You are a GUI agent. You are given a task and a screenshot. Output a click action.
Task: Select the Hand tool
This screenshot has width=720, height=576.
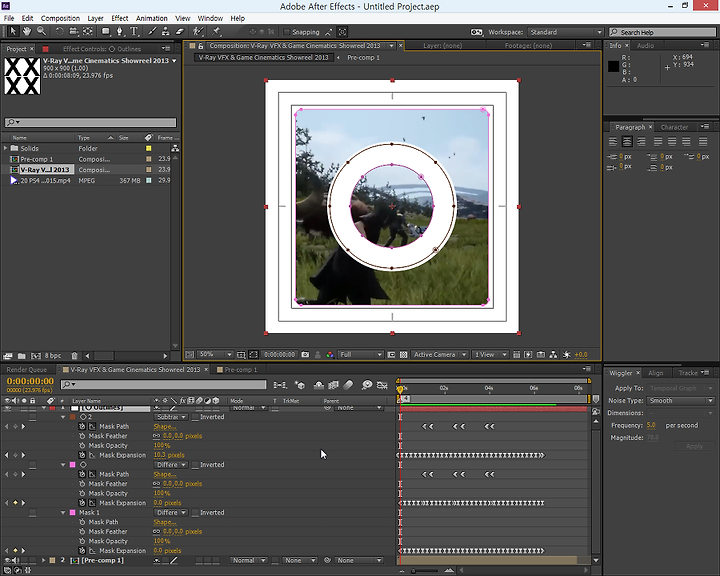27,31
